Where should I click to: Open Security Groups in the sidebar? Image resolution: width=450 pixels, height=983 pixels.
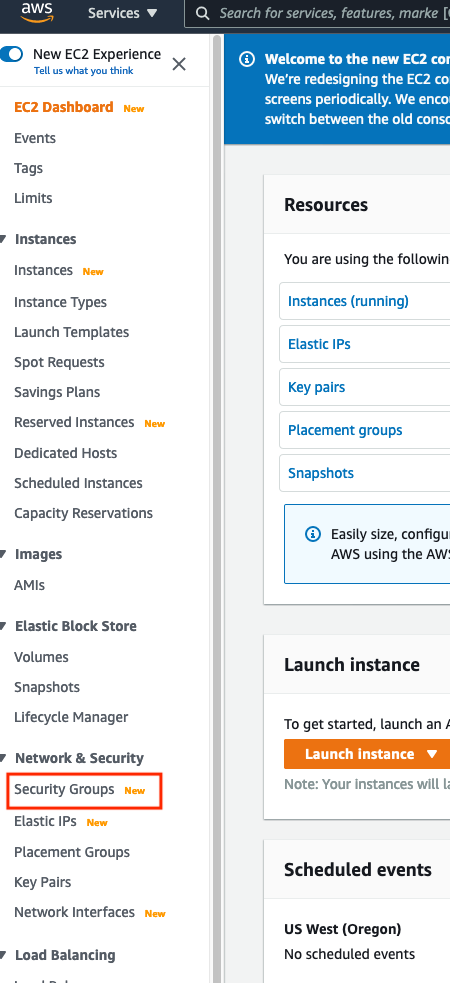pos(64,789)
